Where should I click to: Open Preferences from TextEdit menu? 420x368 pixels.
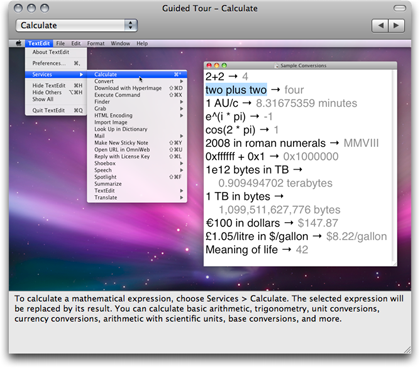pos(56,63)
